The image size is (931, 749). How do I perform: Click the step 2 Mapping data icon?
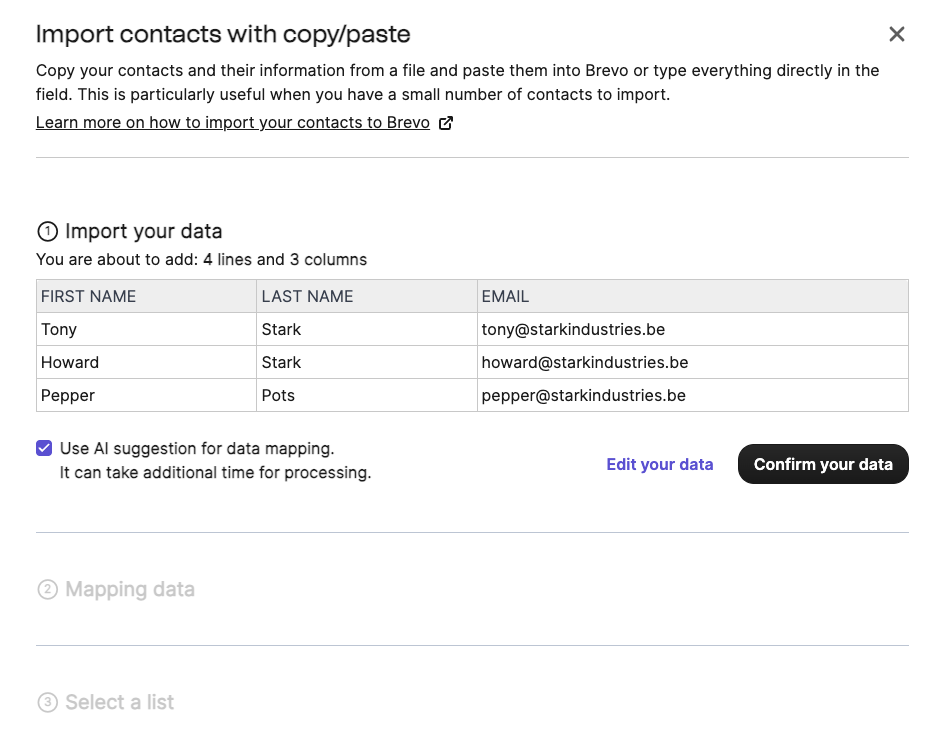click(47, 590)
